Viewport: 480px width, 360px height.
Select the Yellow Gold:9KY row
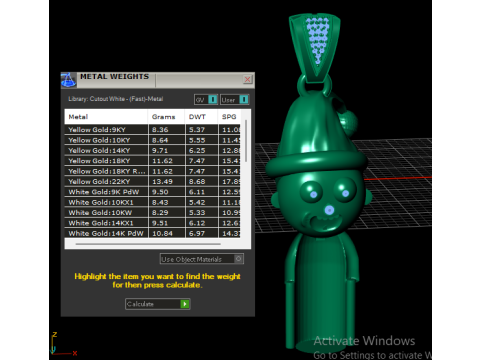152,130
